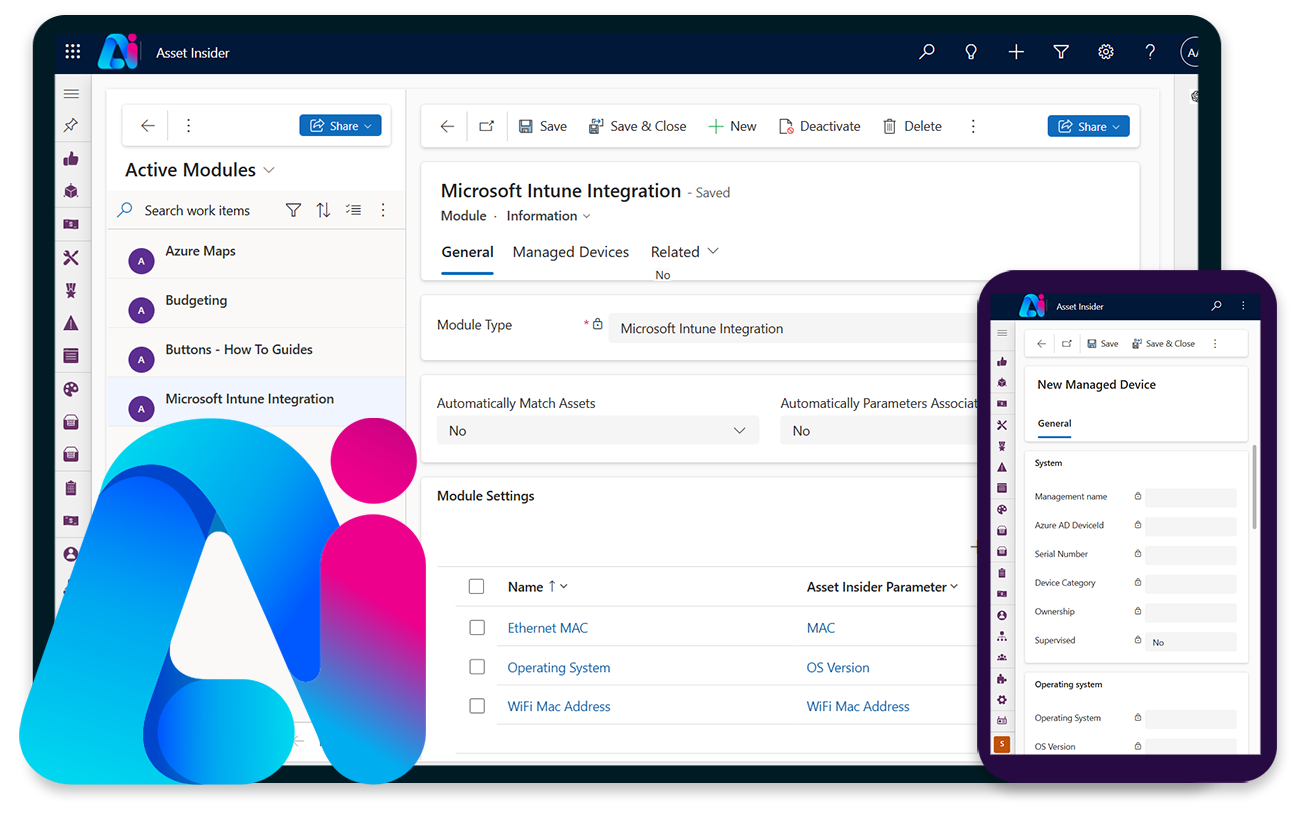
Task: Check the Operating System row checkbox
Action: click(x=477, y=667)
